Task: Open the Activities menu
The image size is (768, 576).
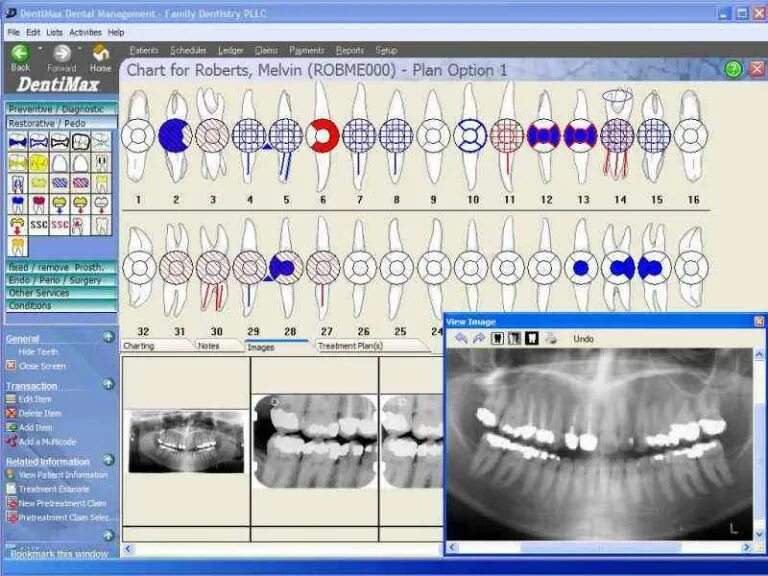Action: (x=85, y=32)
